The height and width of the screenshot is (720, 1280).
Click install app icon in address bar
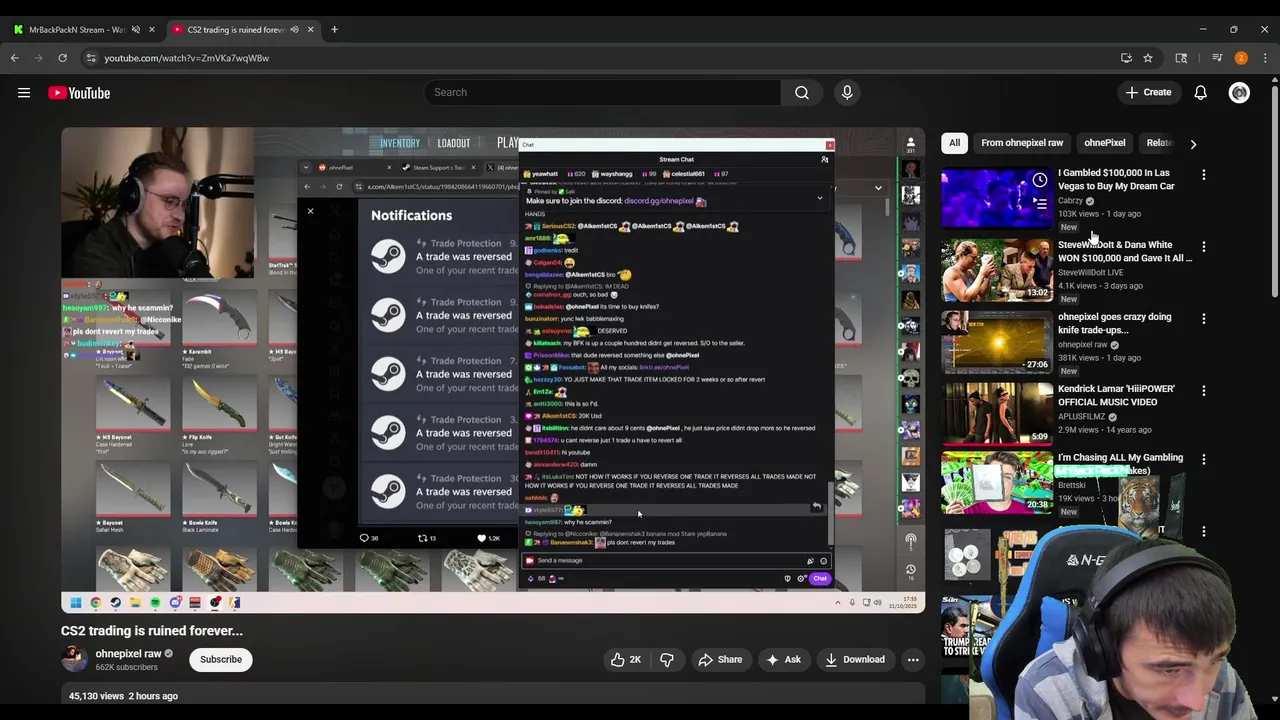click(x=1126, y=58)
